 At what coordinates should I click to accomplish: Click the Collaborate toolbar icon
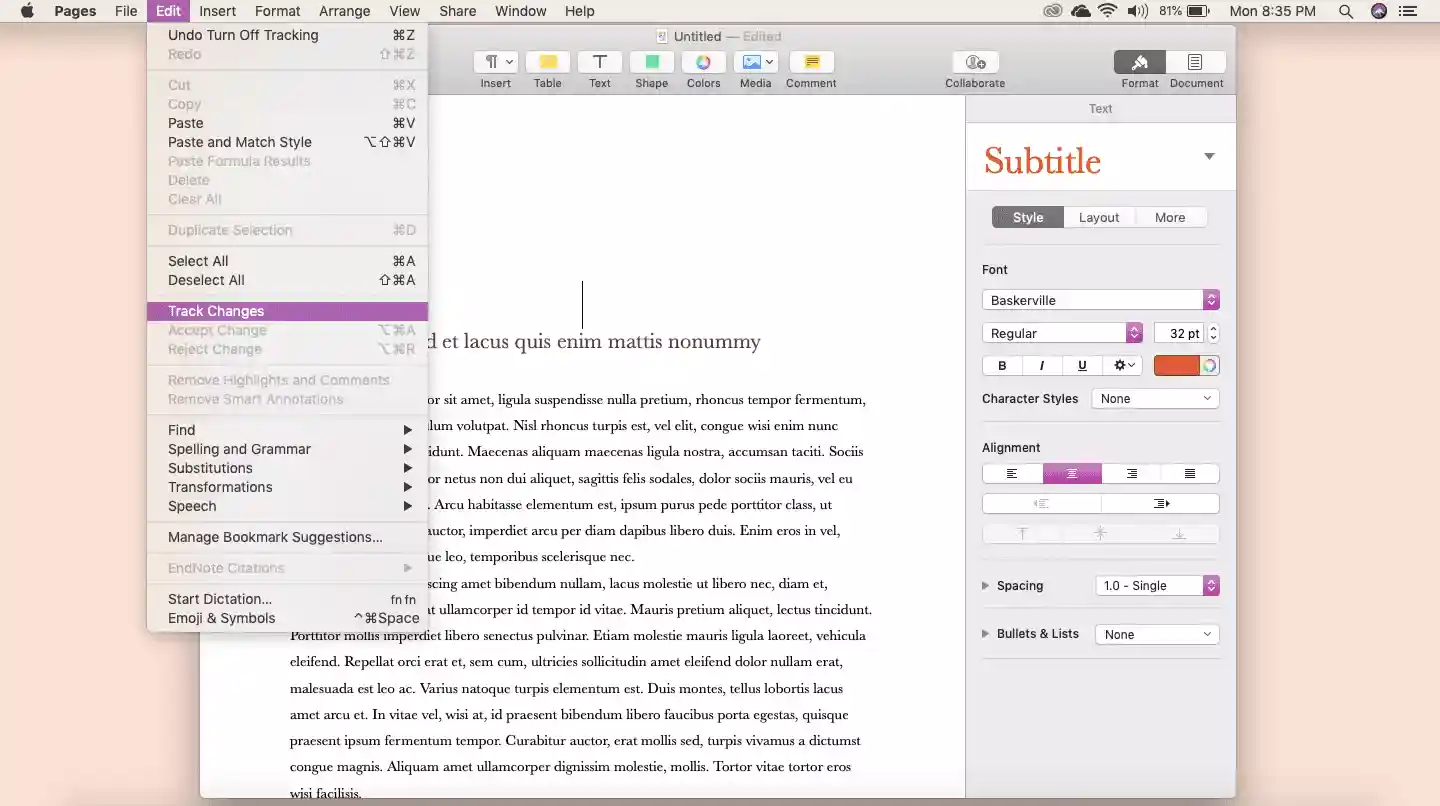coord(975,62)
